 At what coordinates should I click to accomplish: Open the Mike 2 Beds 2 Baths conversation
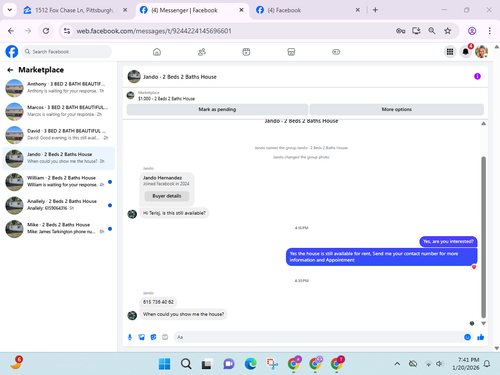coord(59,228)
